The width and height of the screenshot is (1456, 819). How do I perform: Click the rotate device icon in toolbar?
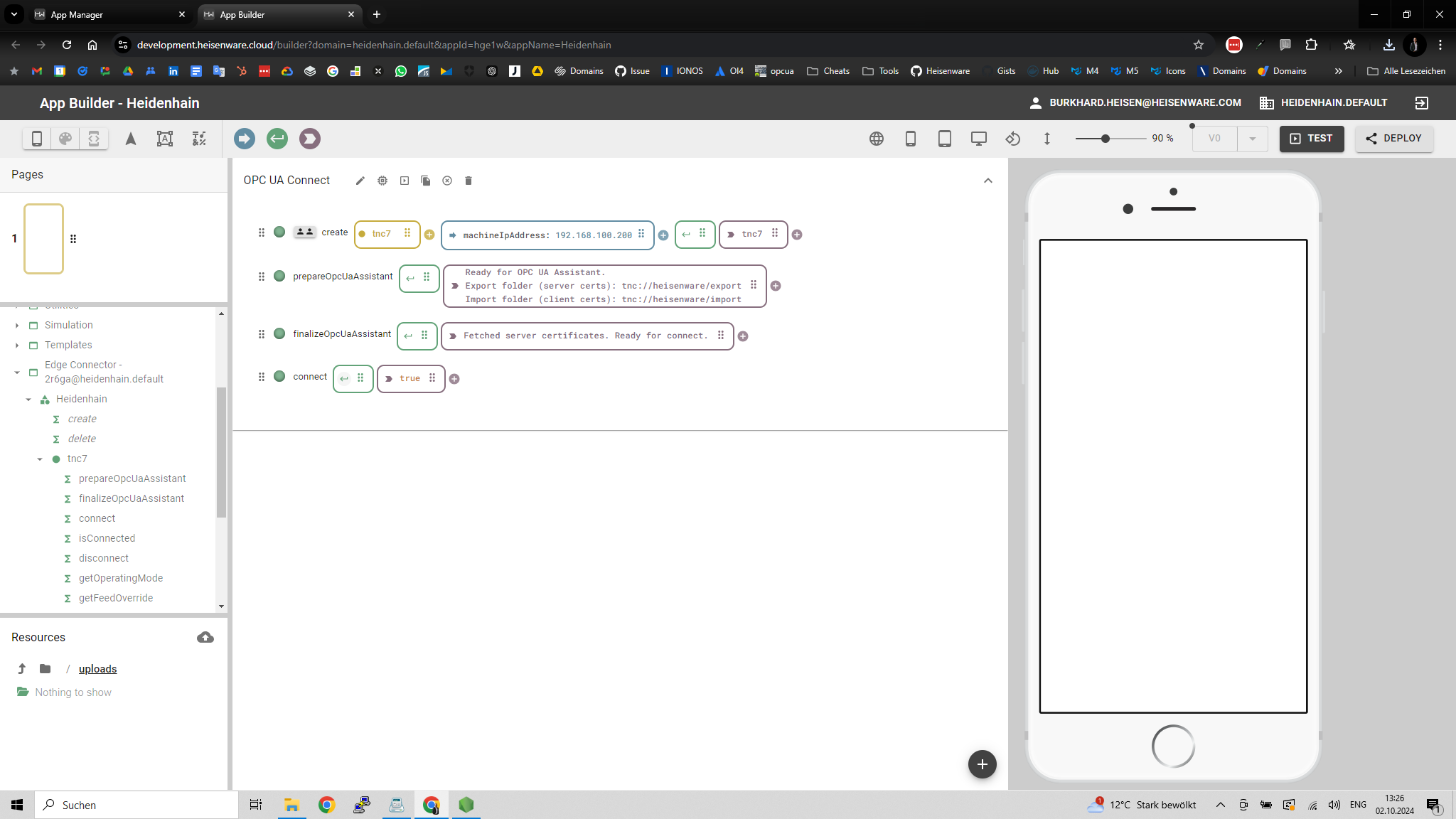(x=1013, y=139)
